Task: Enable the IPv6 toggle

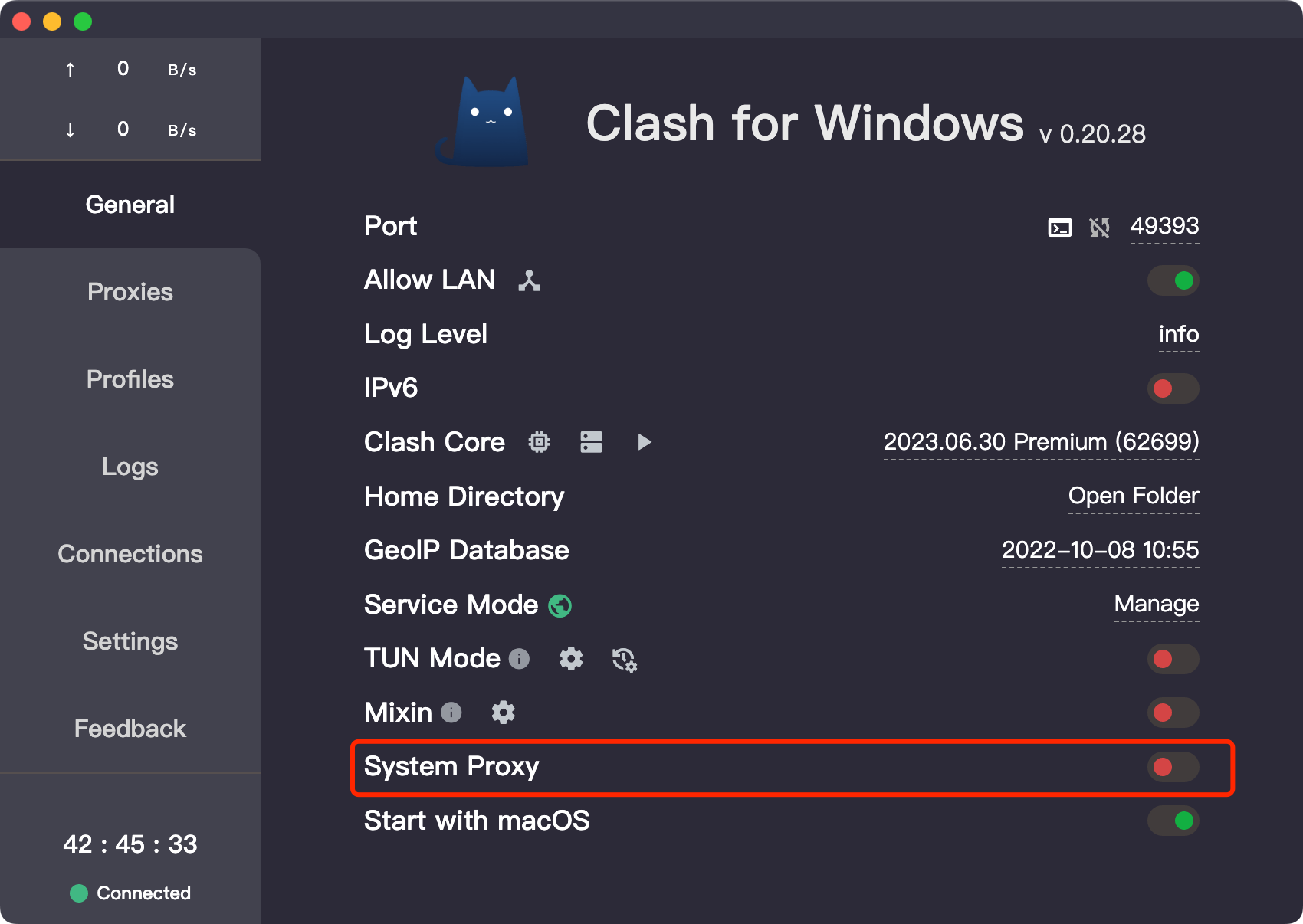Action: pyautogui.click(x=1173, y=388)
